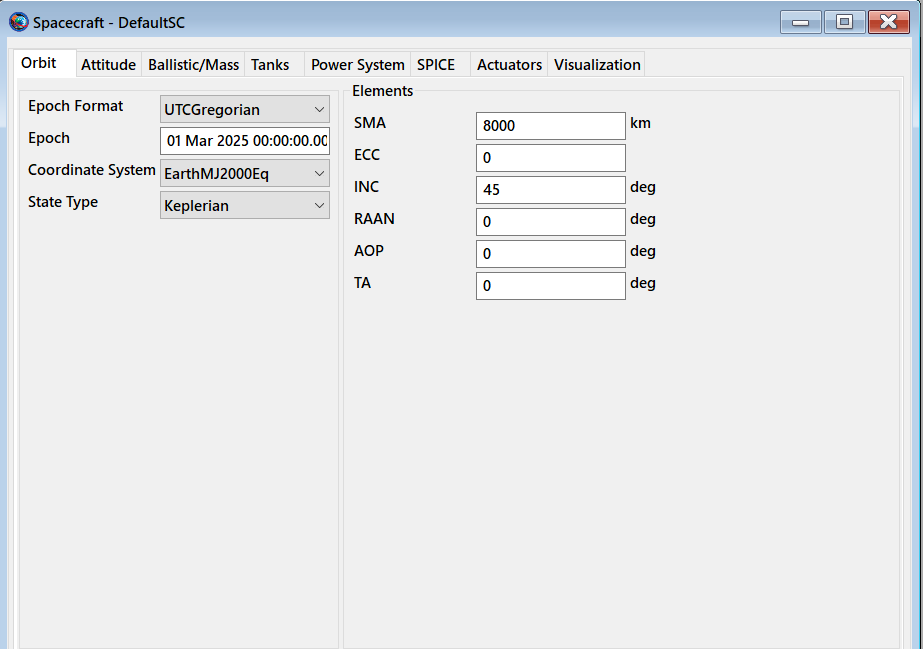The image size is (923, 649).
Task: Open the Ballistic/Mass tab
Action: pos(193,65)
